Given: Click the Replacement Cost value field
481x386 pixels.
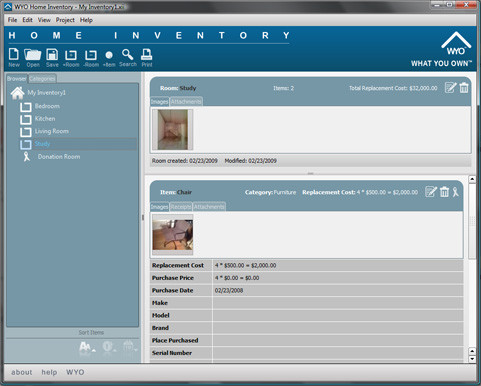Looking at the screenshot, I should (x=338, y=265).
